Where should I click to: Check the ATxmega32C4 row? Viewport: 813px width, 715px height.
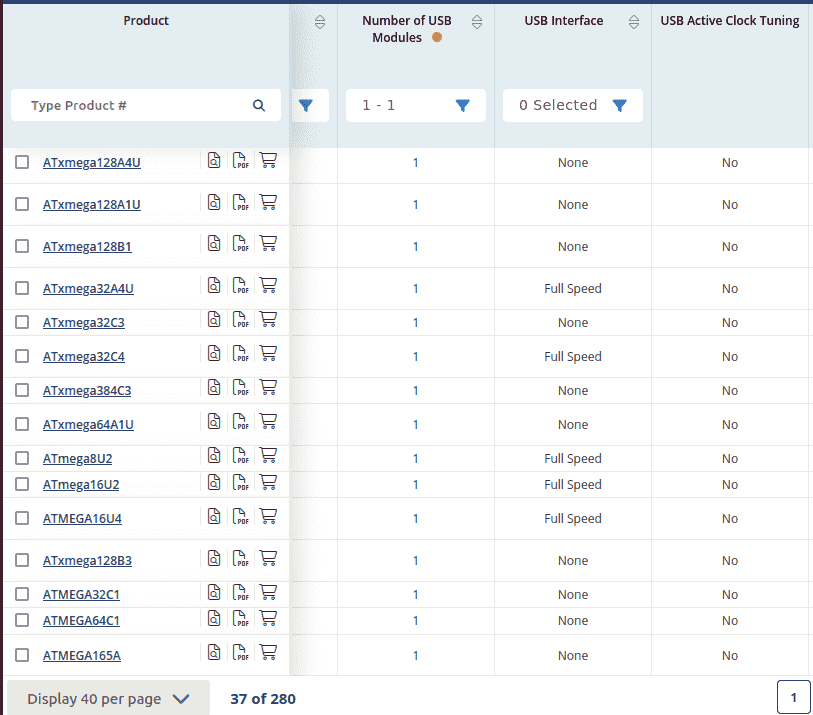pyautogui.click(x=22, y=356)
